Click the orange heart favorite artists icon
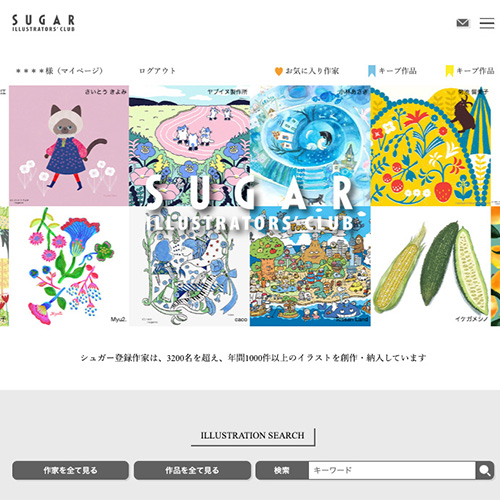 [x=279, y=71]
